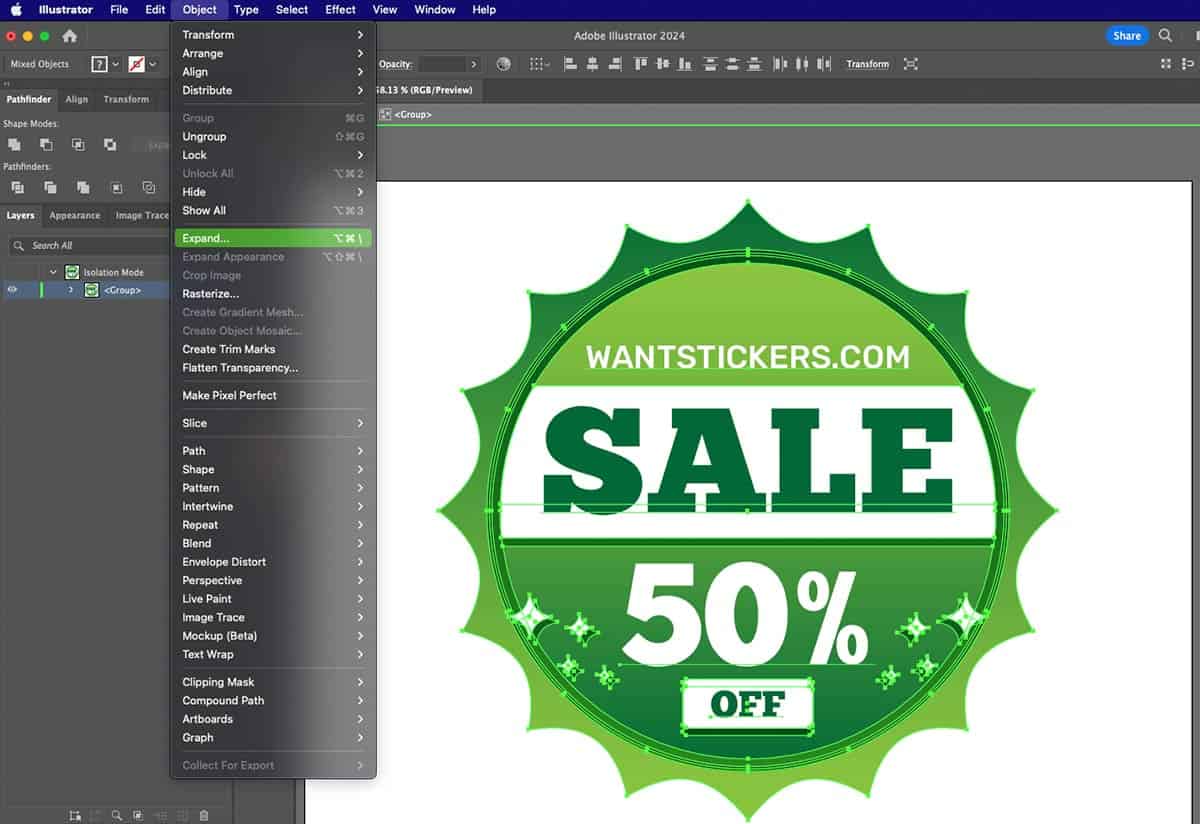Click Horizontal Align Left in control bar

[x=570, y=64]
